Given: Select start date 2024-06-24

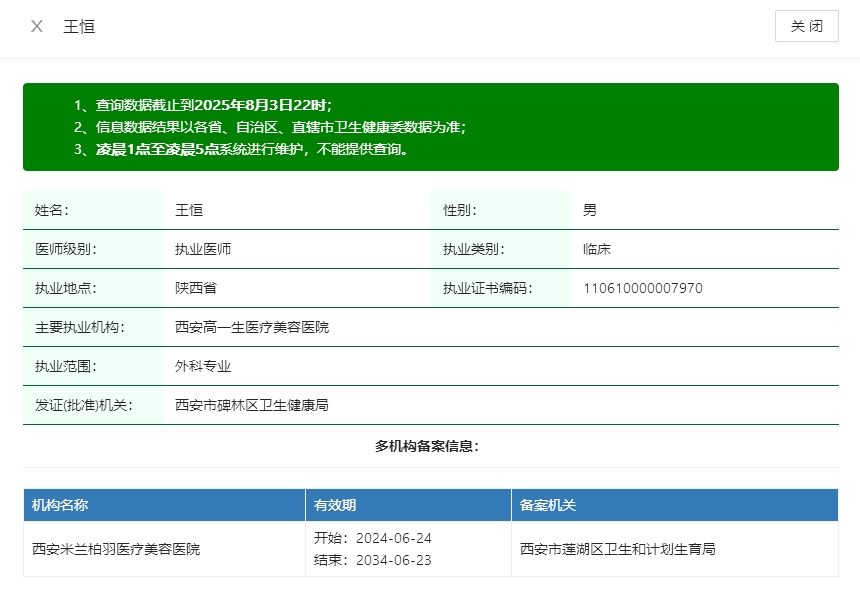Looking at the screenshot, I should point(394,538).
